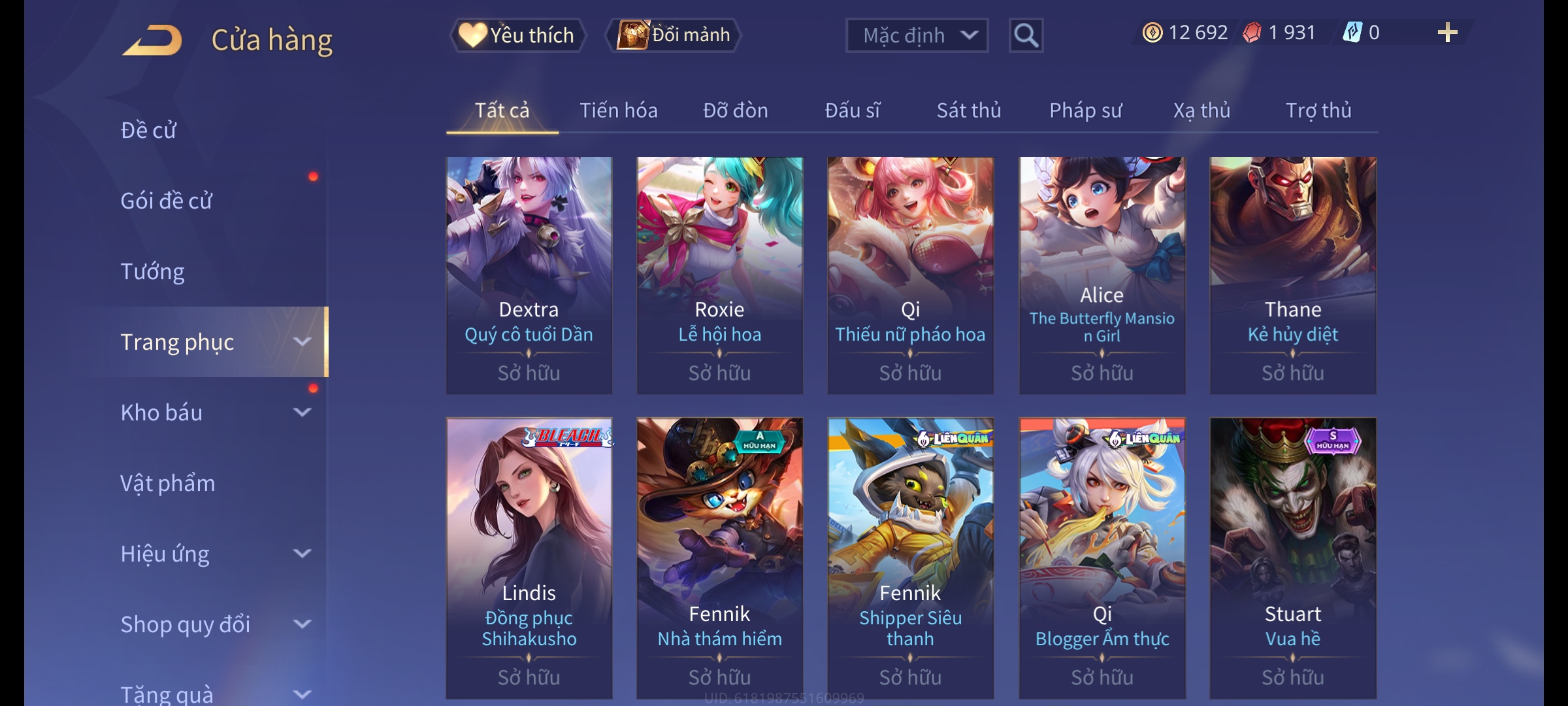This screenshot has width=1568, height=706.
Task: Go to Tướng sidebar item
Action: click(x=152, y=271)
